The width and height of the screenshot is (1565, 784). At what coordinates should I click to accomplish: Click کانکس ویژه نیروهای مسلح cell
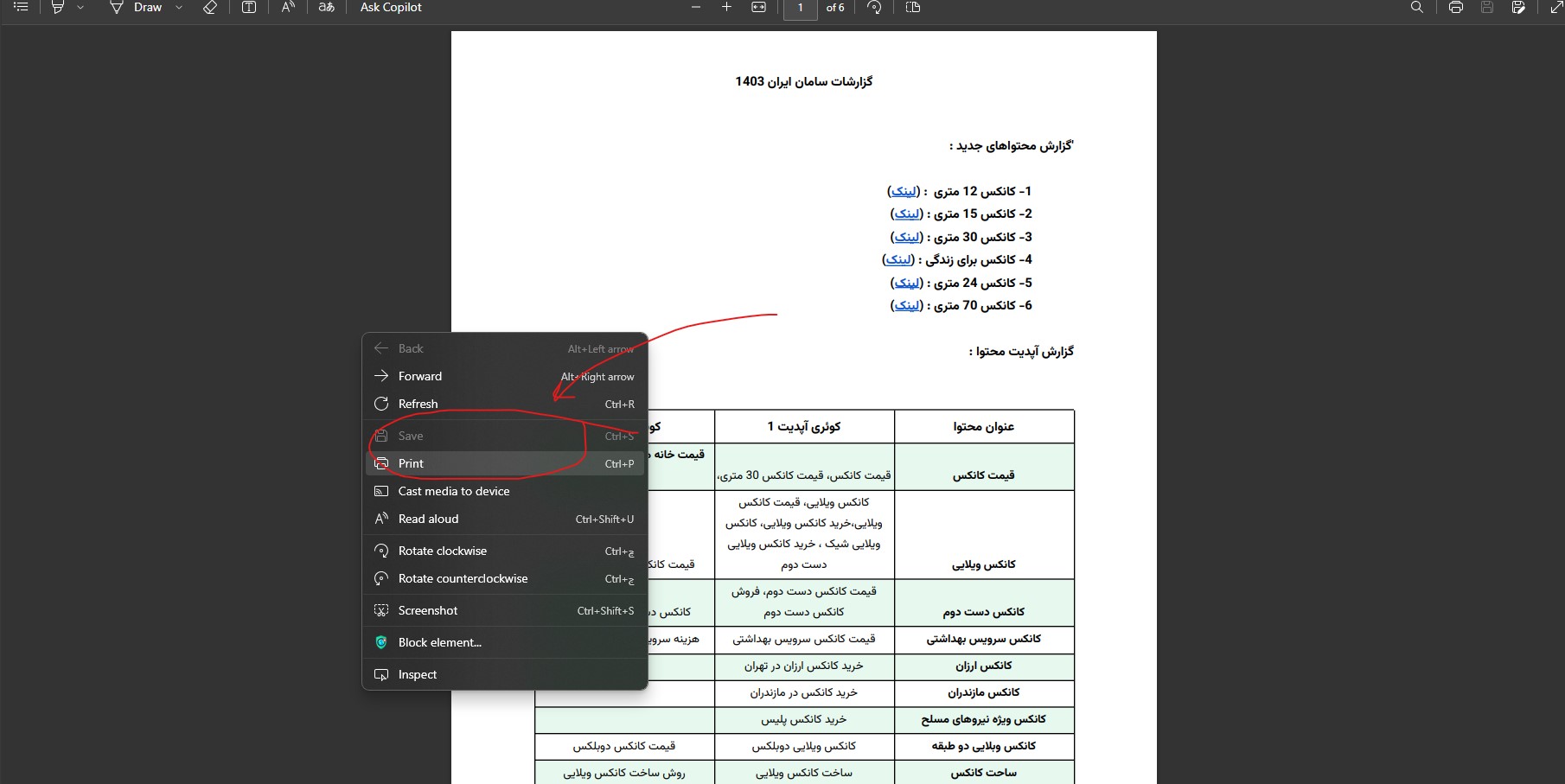(984, 719)
